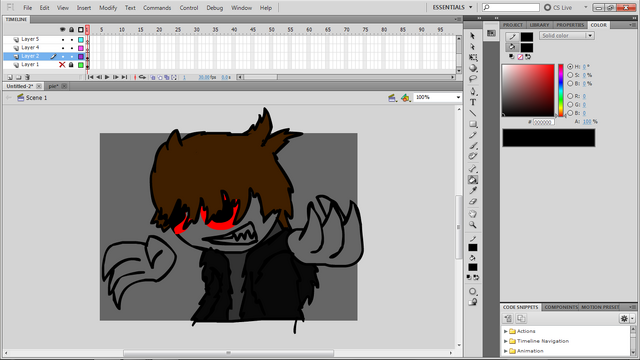Click the New Folder icon below layers
640x360 pixels.
(19, 77)
